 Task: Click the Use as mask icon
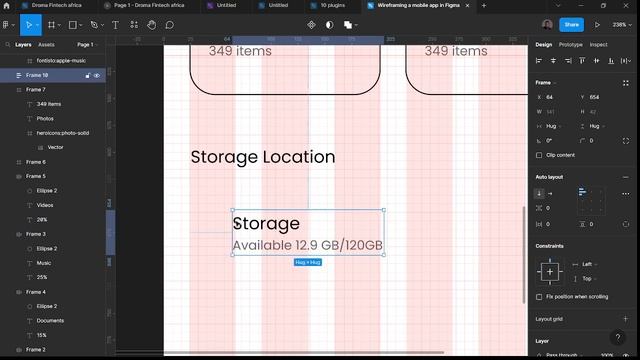tap(329, 25)
